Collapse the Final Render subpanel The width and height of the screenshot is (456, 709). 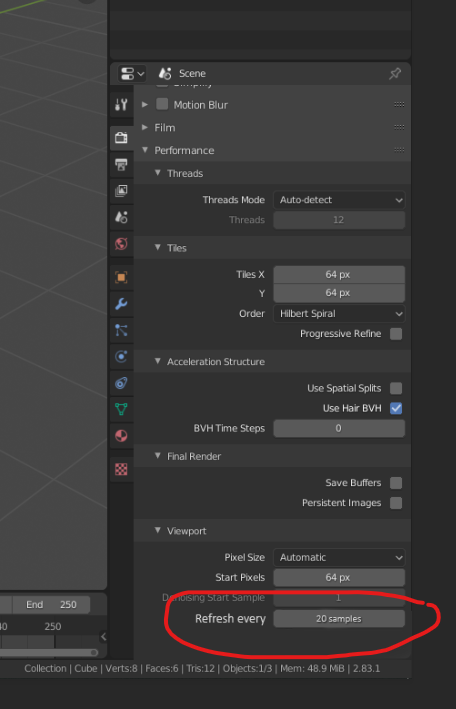(157, 456)
